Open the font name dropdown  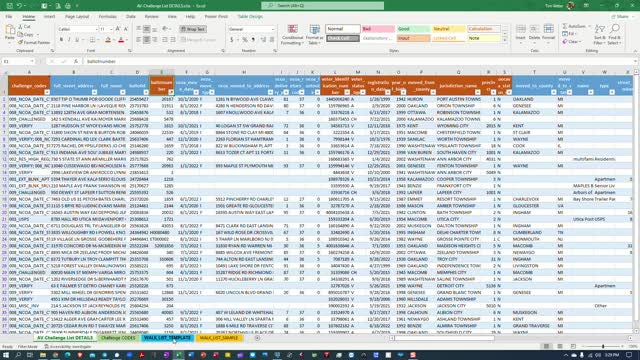point(96,29)
